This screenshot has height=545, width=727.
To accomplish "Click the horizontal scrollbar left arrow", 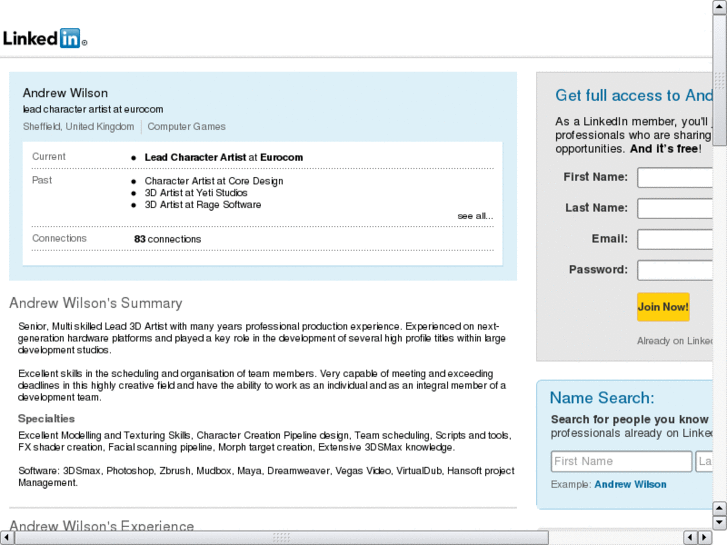I will 7,537.
